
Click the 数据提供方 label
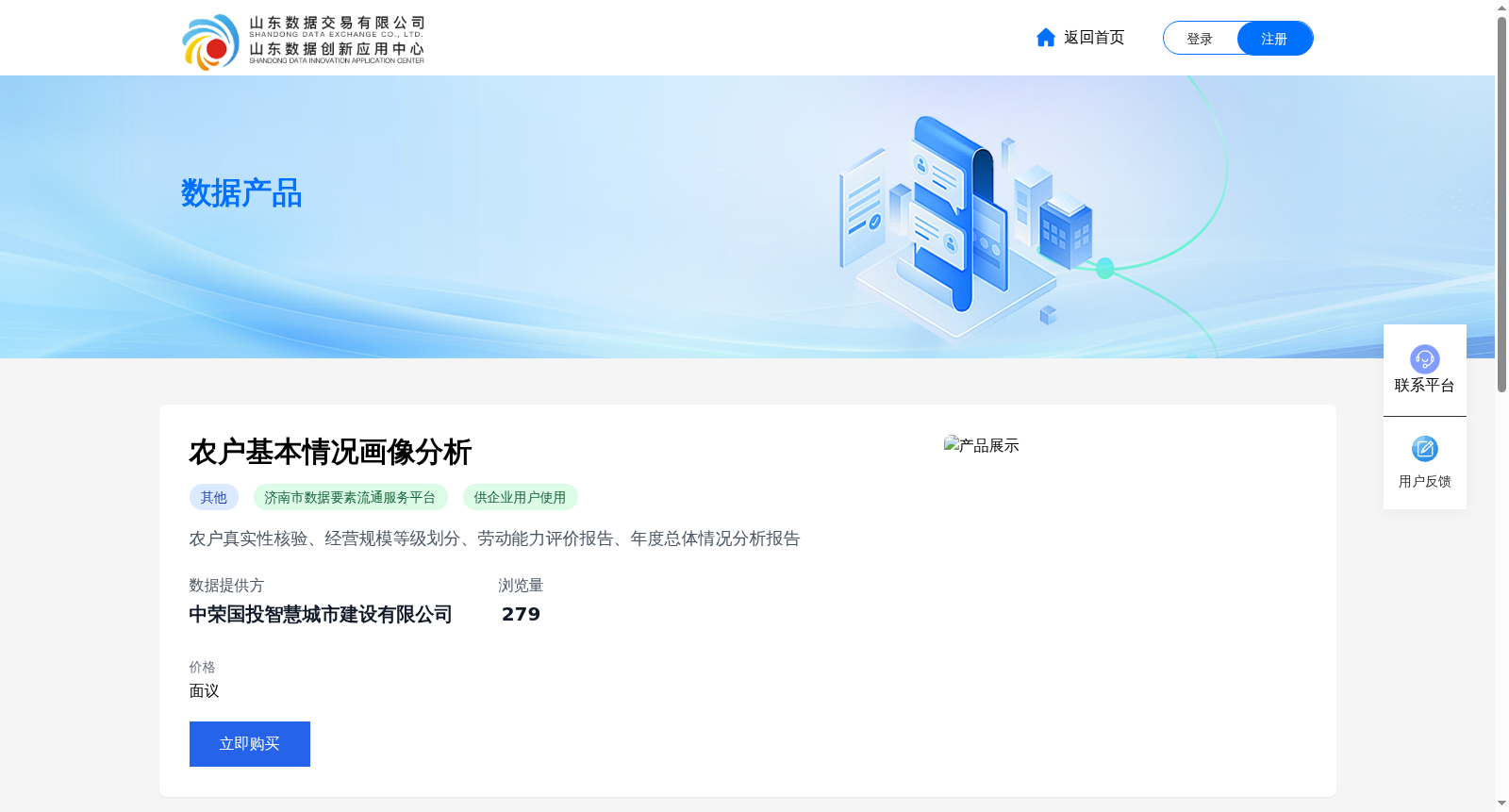coord(226,586)
